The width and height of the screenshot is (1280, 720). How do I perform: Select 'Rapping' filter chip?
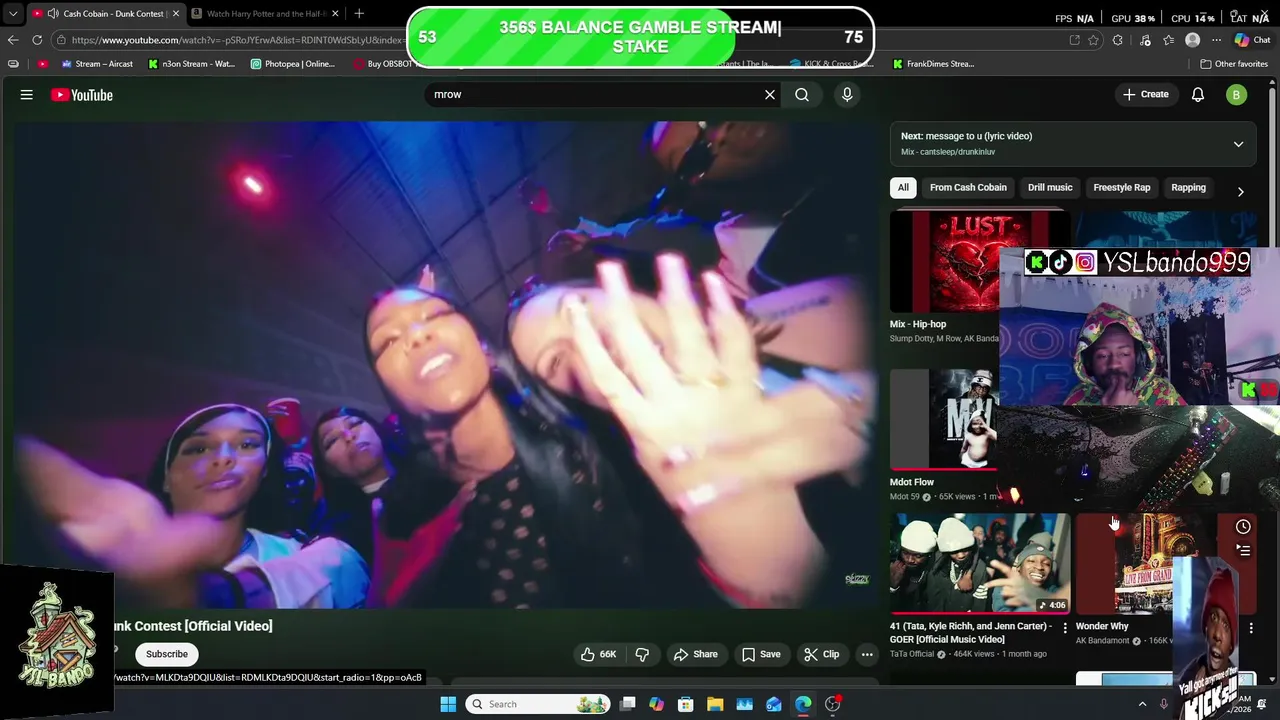(x=1188, y=187)
